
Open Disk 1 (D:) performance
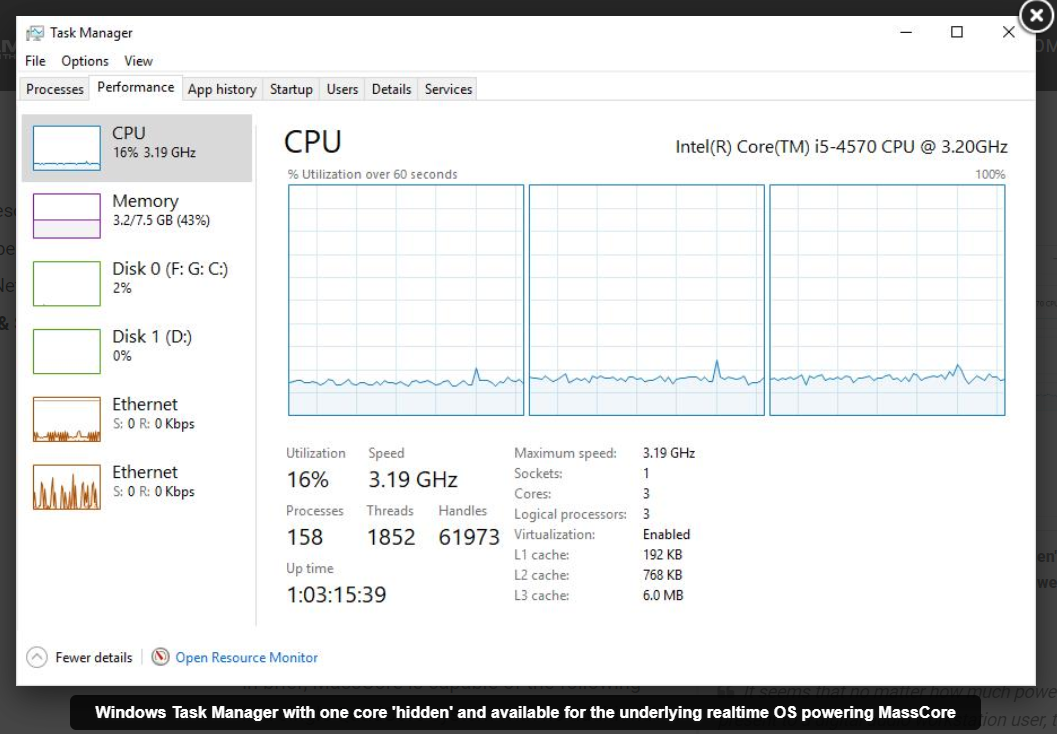pyautogui.click(x=67, y=351)
